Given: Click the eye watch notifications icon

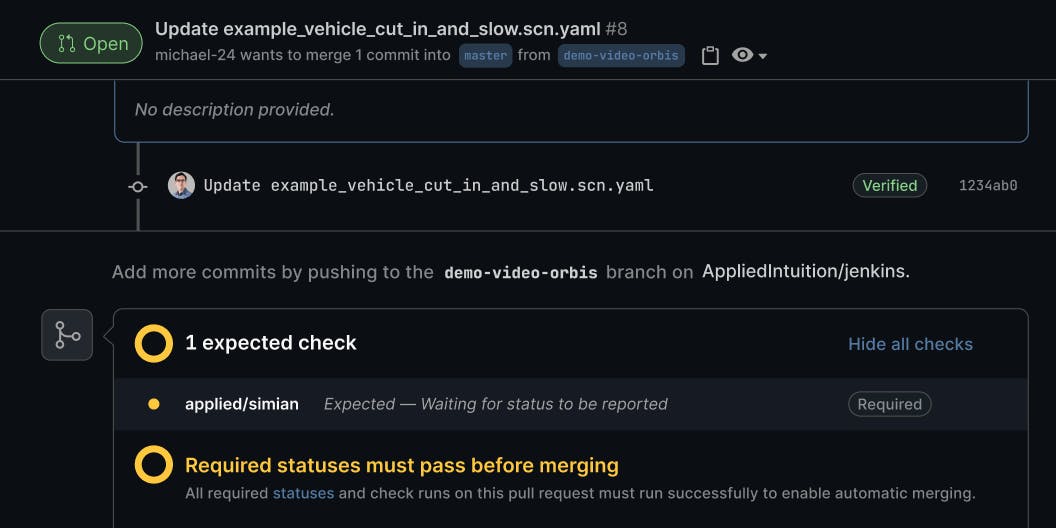Looking at the screenshot, I should click(x=742, y=55).
